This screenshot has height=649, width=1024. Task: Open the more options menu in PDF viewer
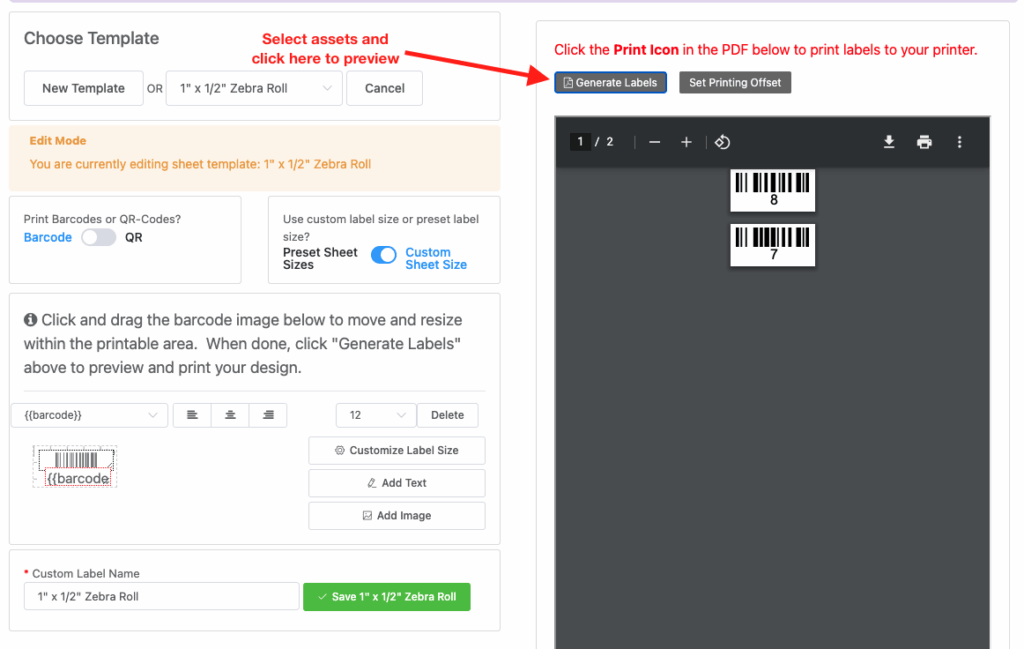point(959,142)
